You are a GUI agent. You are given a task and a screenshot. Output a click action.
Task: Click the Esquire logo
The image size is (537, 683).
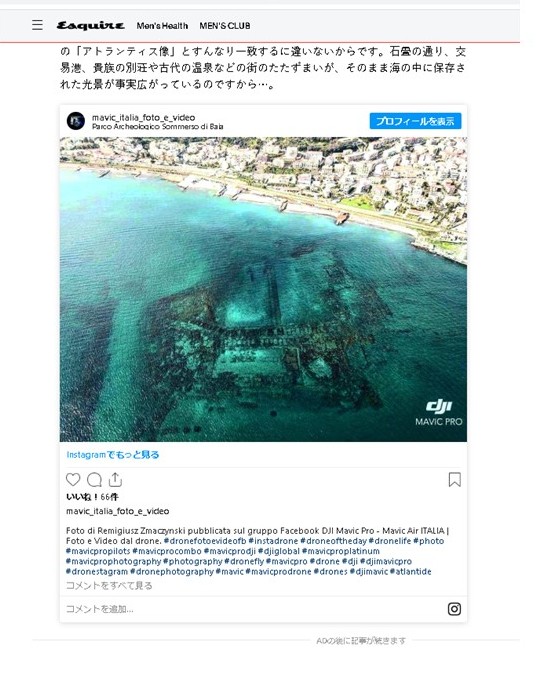pyautogui.click(x=91, y=26)
